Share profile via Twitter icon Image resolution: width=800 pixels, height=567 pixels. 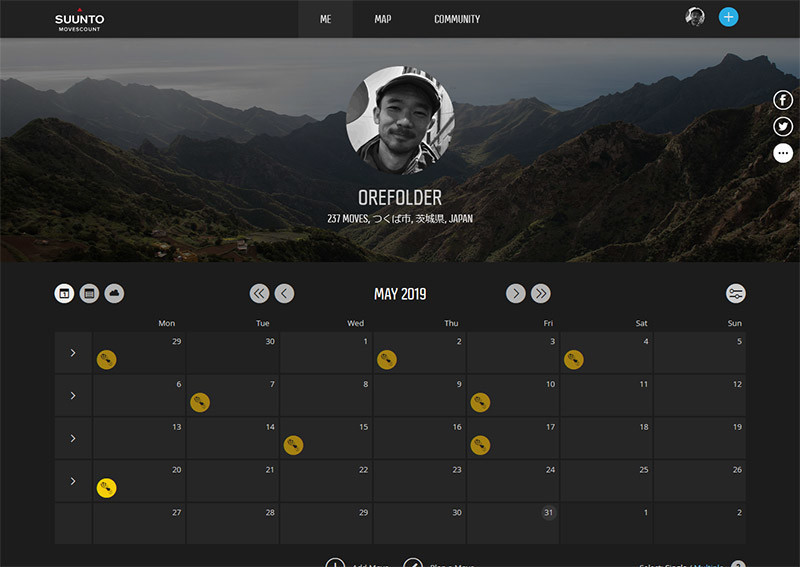[783, 127]
